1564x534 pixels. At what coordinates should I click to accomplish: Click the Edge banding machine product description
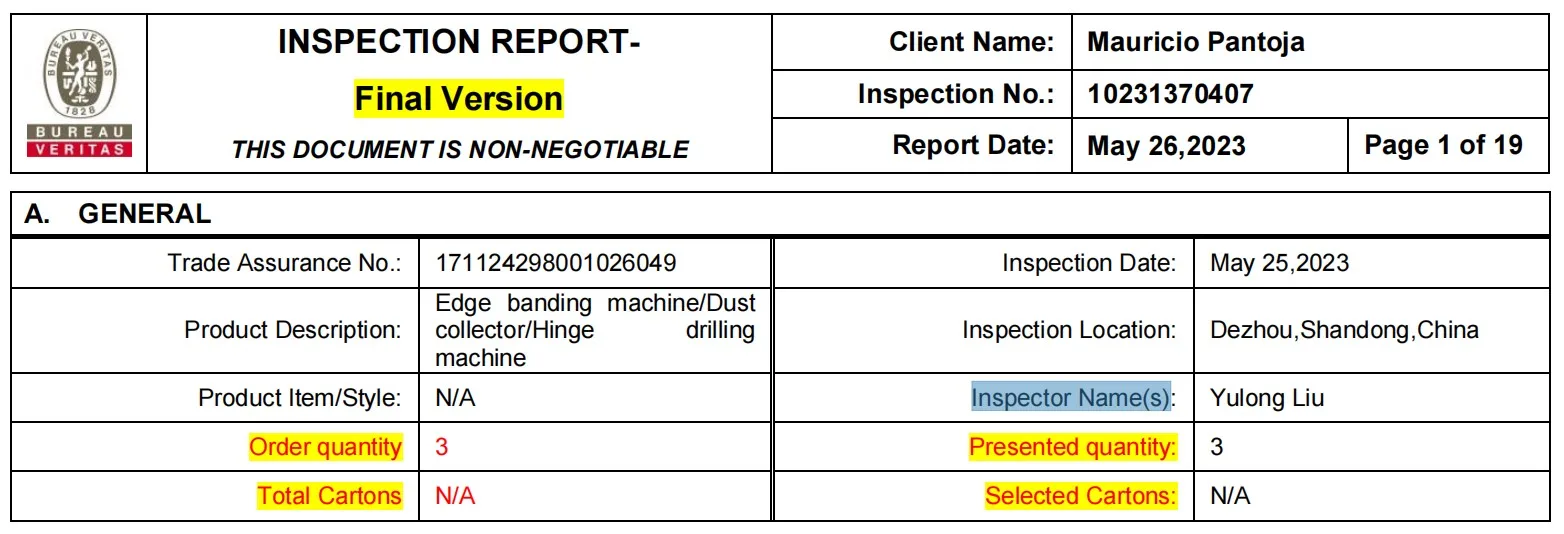coord(595,329)
